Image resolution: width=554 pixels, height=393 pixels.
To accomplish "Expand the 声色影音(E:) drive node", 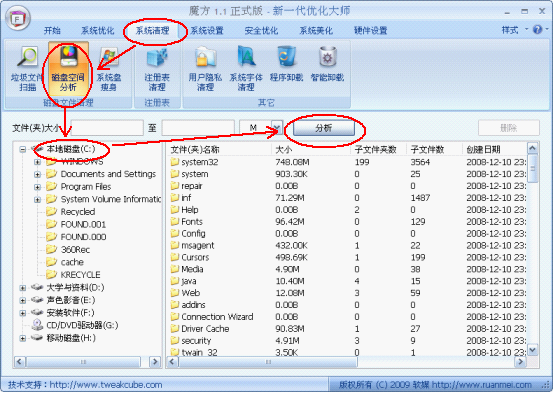I will click(23, 300).
